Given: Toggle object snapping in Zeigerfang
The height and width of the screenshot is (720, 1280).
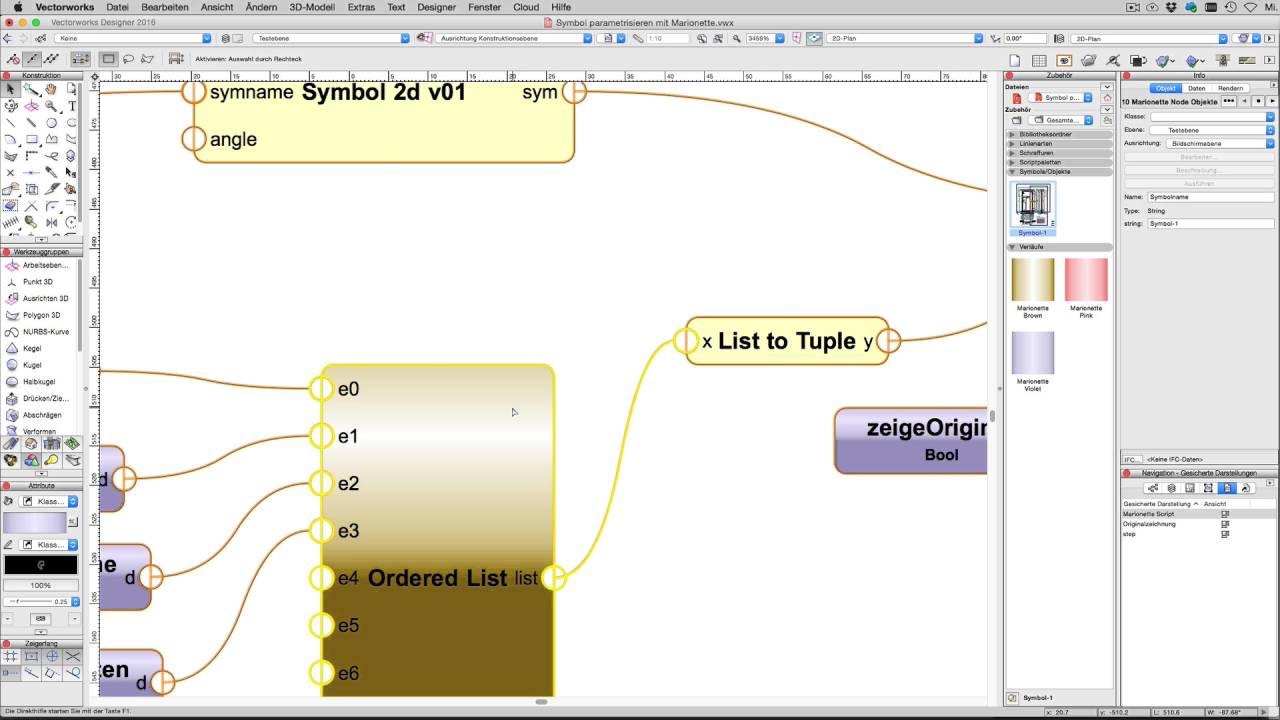Looking at the screenshot, I should pyautogui.click(x=31, y=657).
